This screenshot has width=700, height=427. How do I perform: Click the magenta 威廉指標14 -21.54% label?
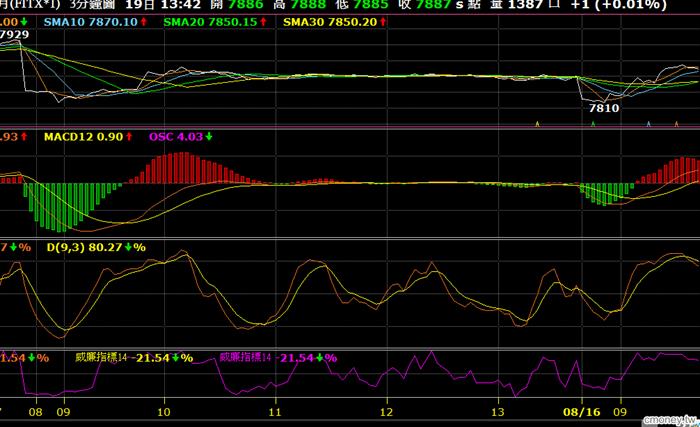point(278,358)
